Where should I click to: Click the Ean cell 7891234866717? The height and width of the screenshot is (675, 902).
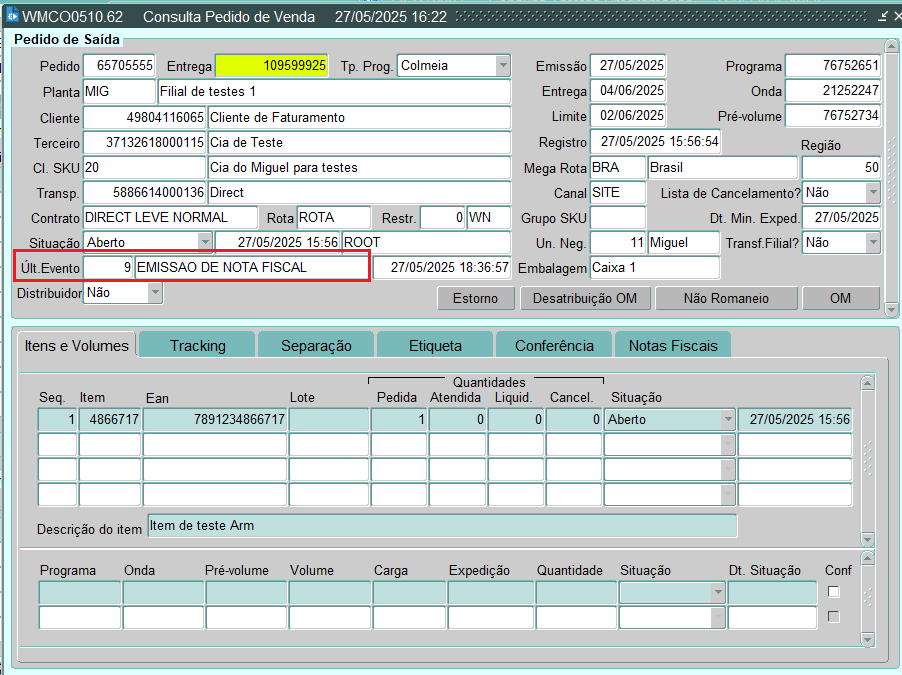(215, 420)
